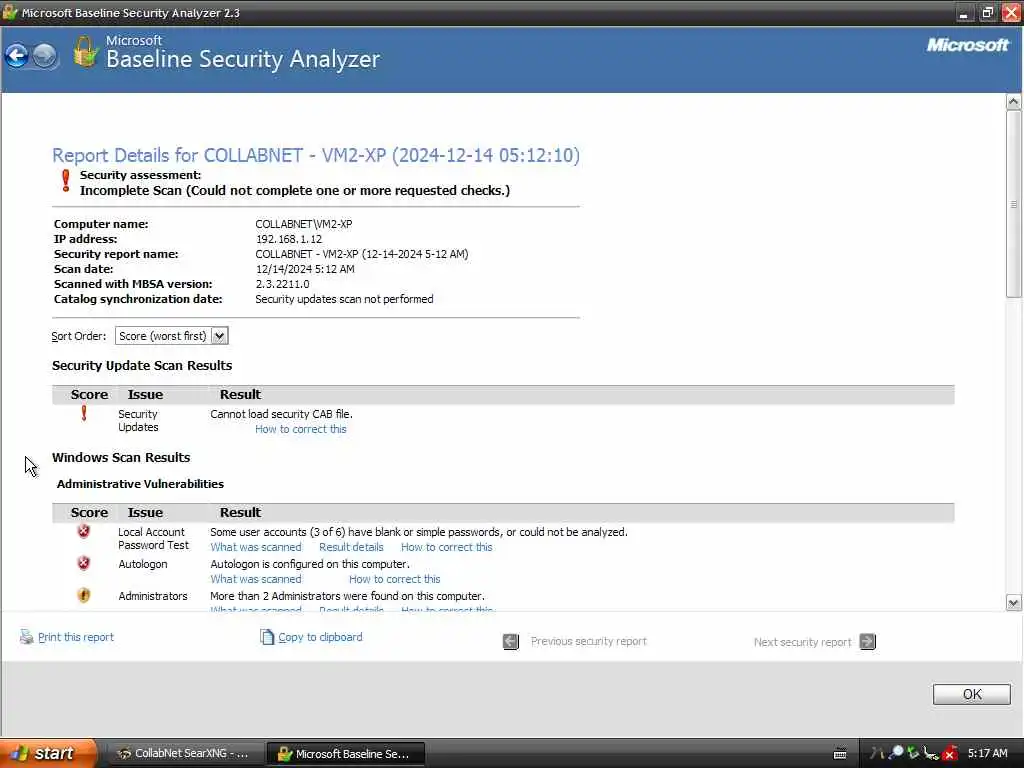Go back with the blue back arrow
Viewport: 1024px width, 768px height.
[17, 56]
